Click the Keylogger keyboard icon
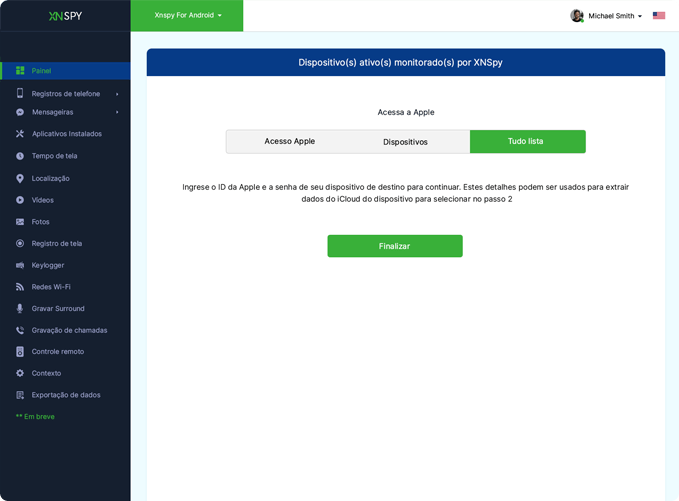The image size is (679, 501). click(x=20, y=265)
